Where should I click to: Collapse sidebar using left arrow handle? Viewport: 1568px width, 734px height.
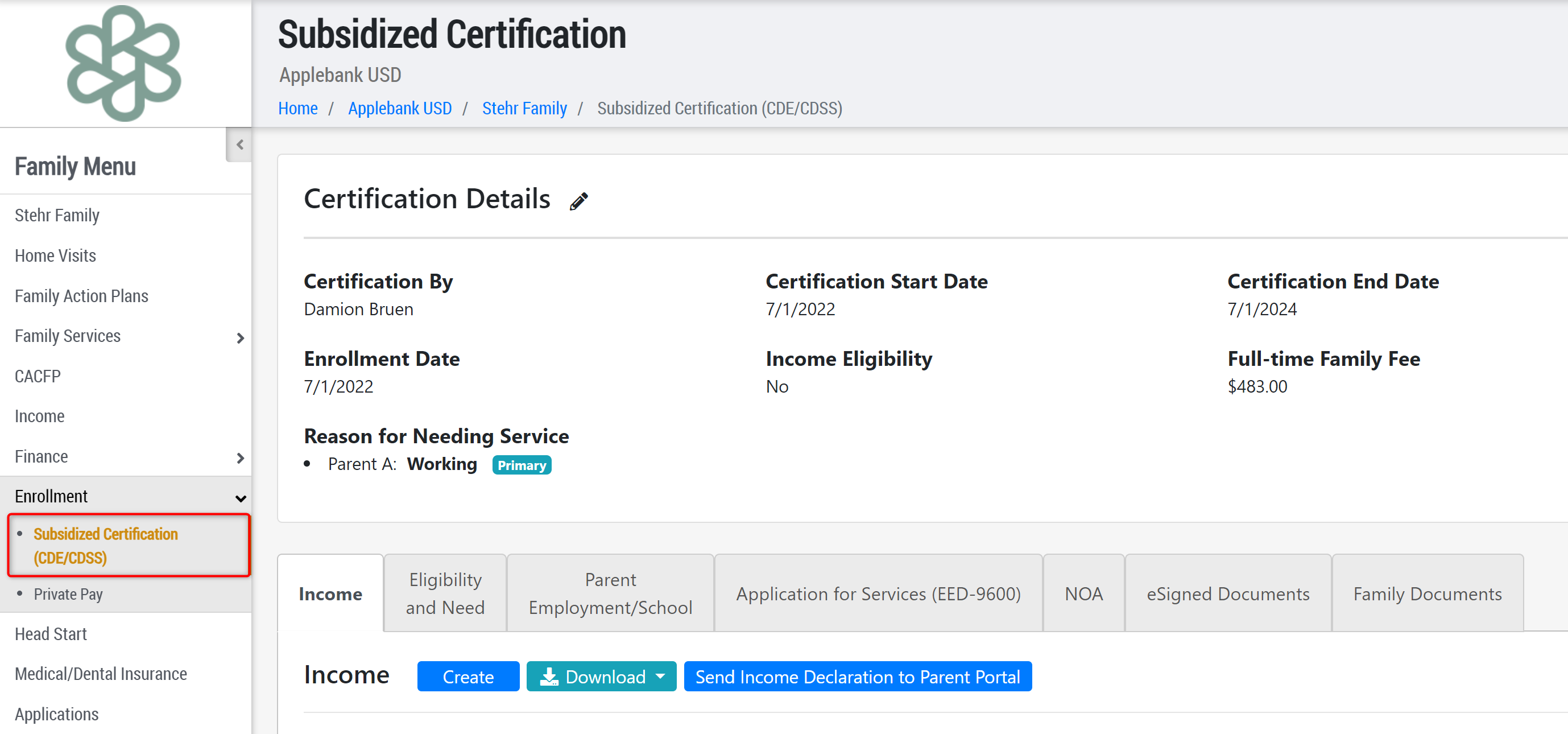tap(239, 145)
